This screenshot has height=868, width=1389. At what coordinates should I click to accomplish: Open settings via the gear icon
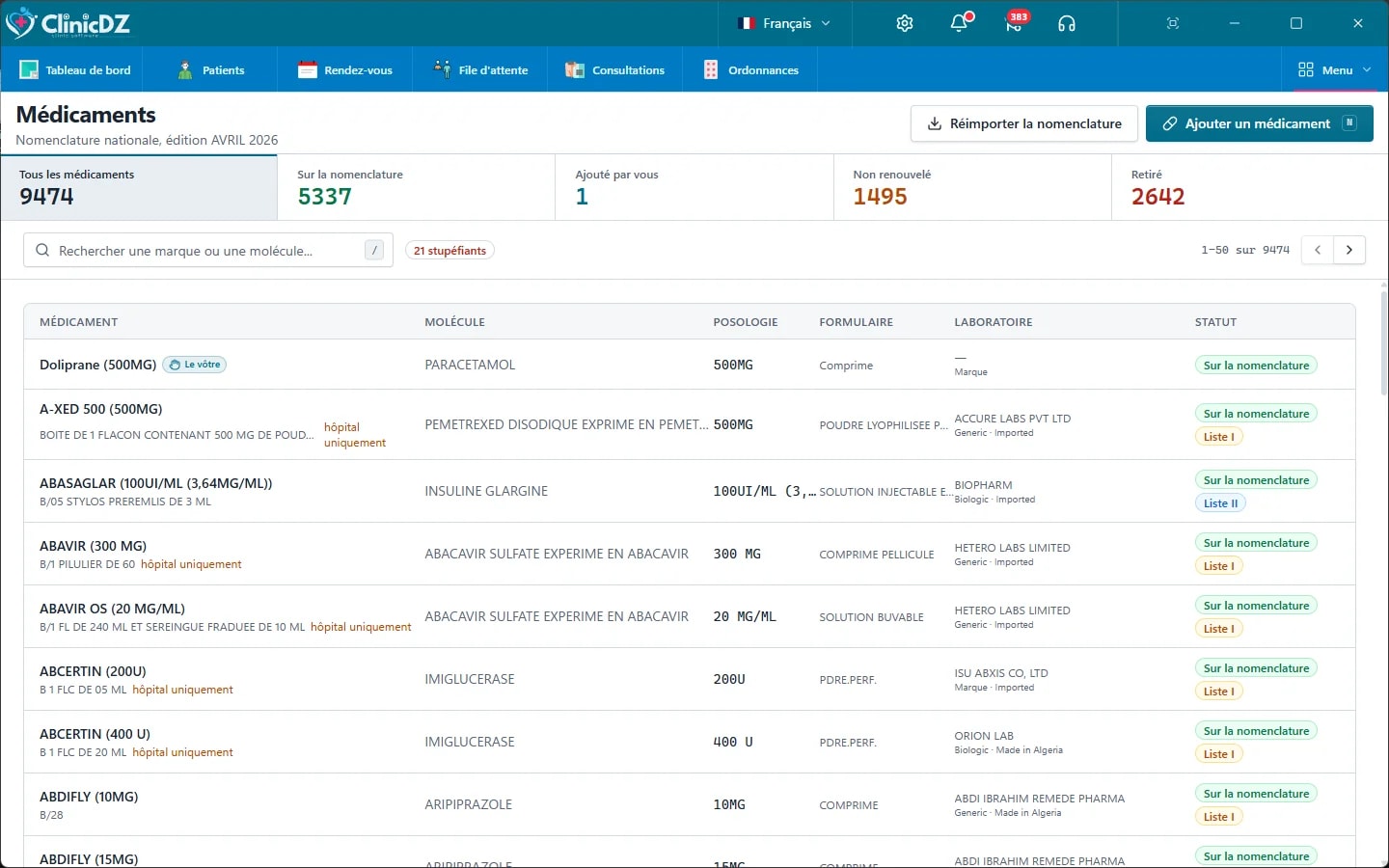point(904,23)
